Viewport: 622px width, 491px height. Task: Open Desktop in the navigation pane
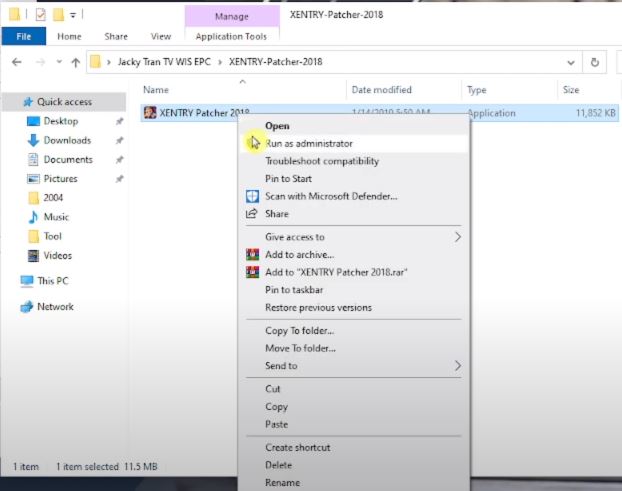tap(61, 121)
